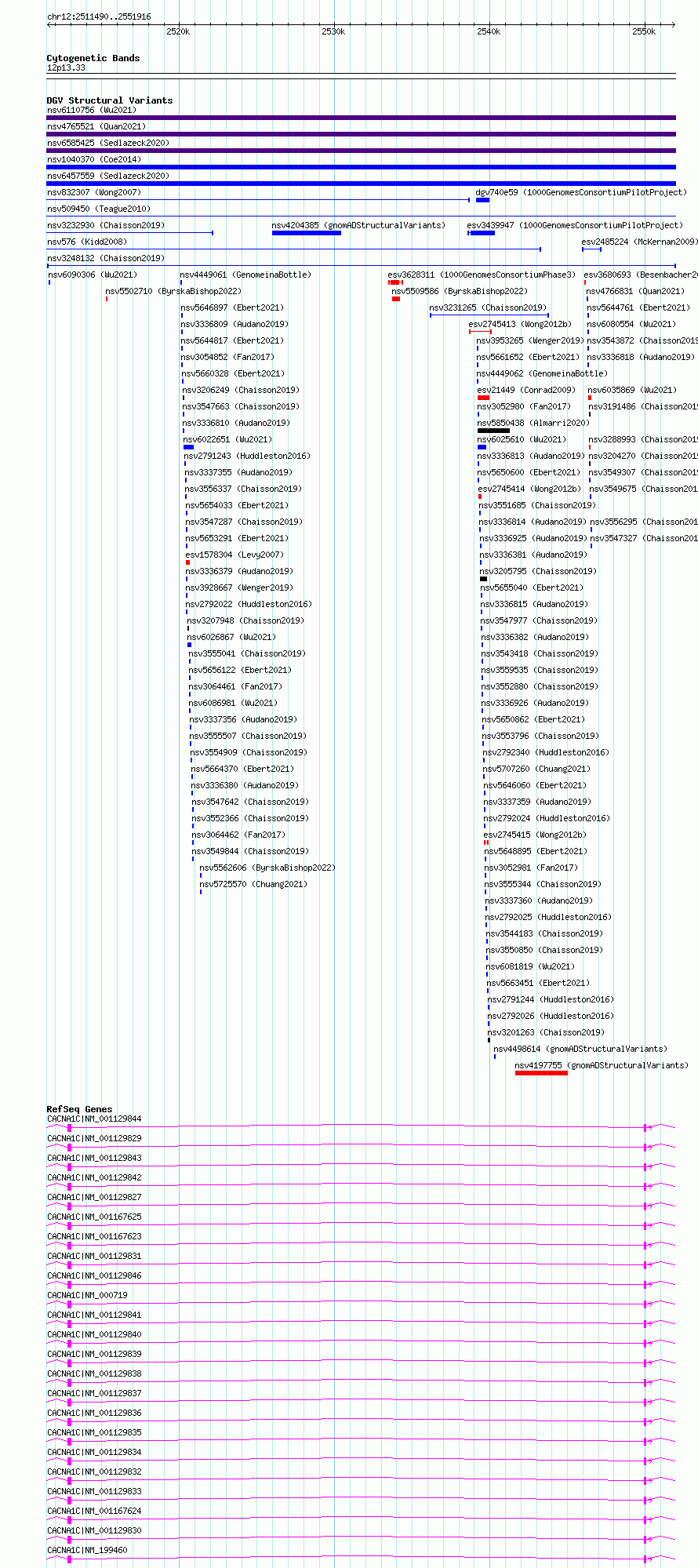Click the nsv4498614 gnomAD label
The width and height of the screenshot is (698, 1568).
coord(580,1049)
